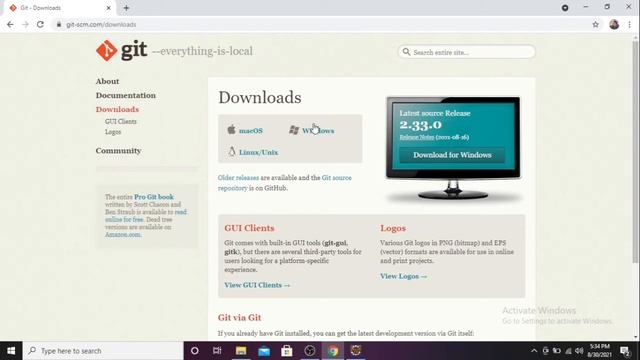The image size is (640, 360).
Task: Open Amazon.com link
Action: tap(123, 234)
